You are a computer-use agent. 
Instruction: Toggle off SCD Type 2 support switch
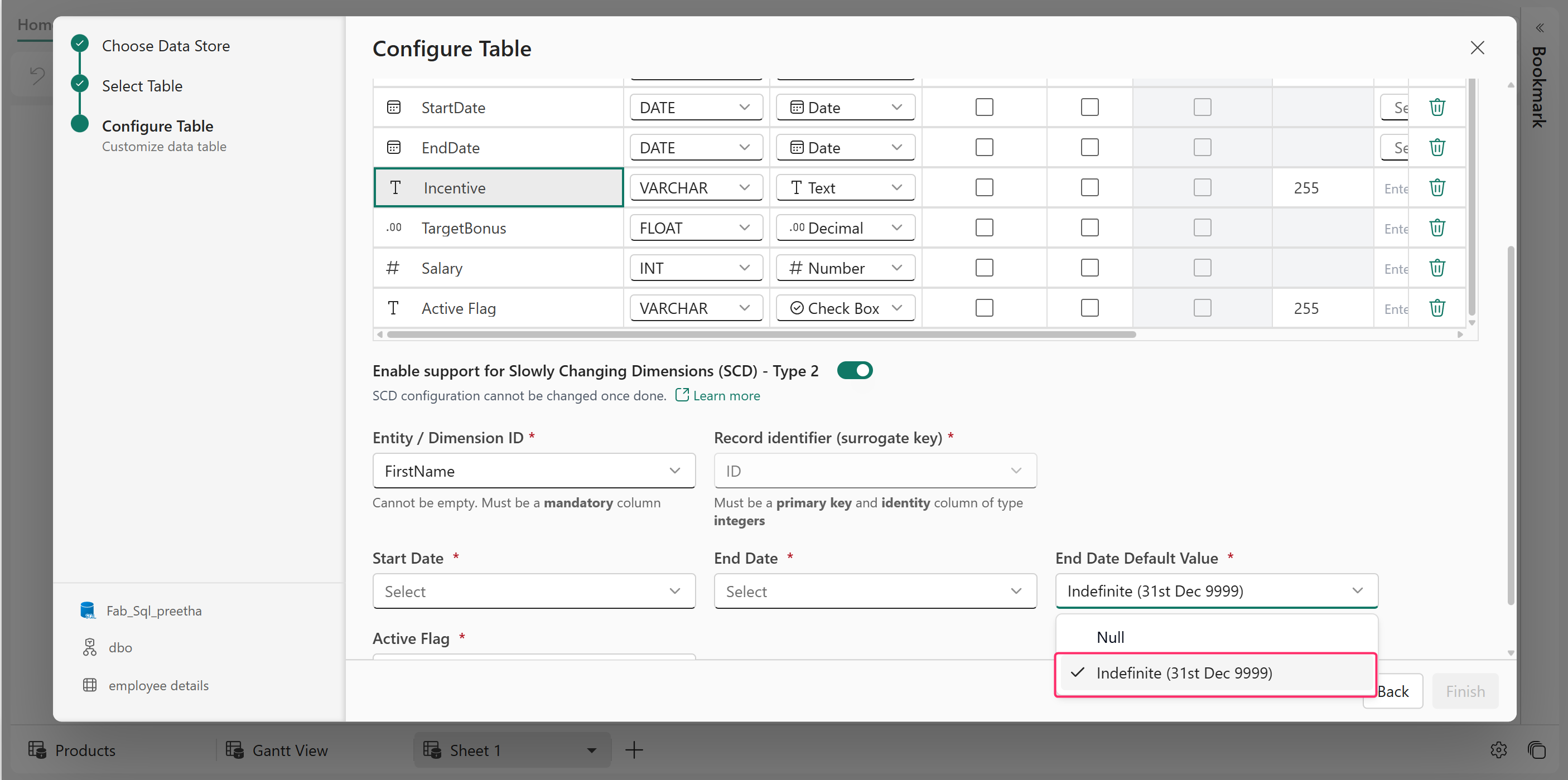[x=855, y=371]
